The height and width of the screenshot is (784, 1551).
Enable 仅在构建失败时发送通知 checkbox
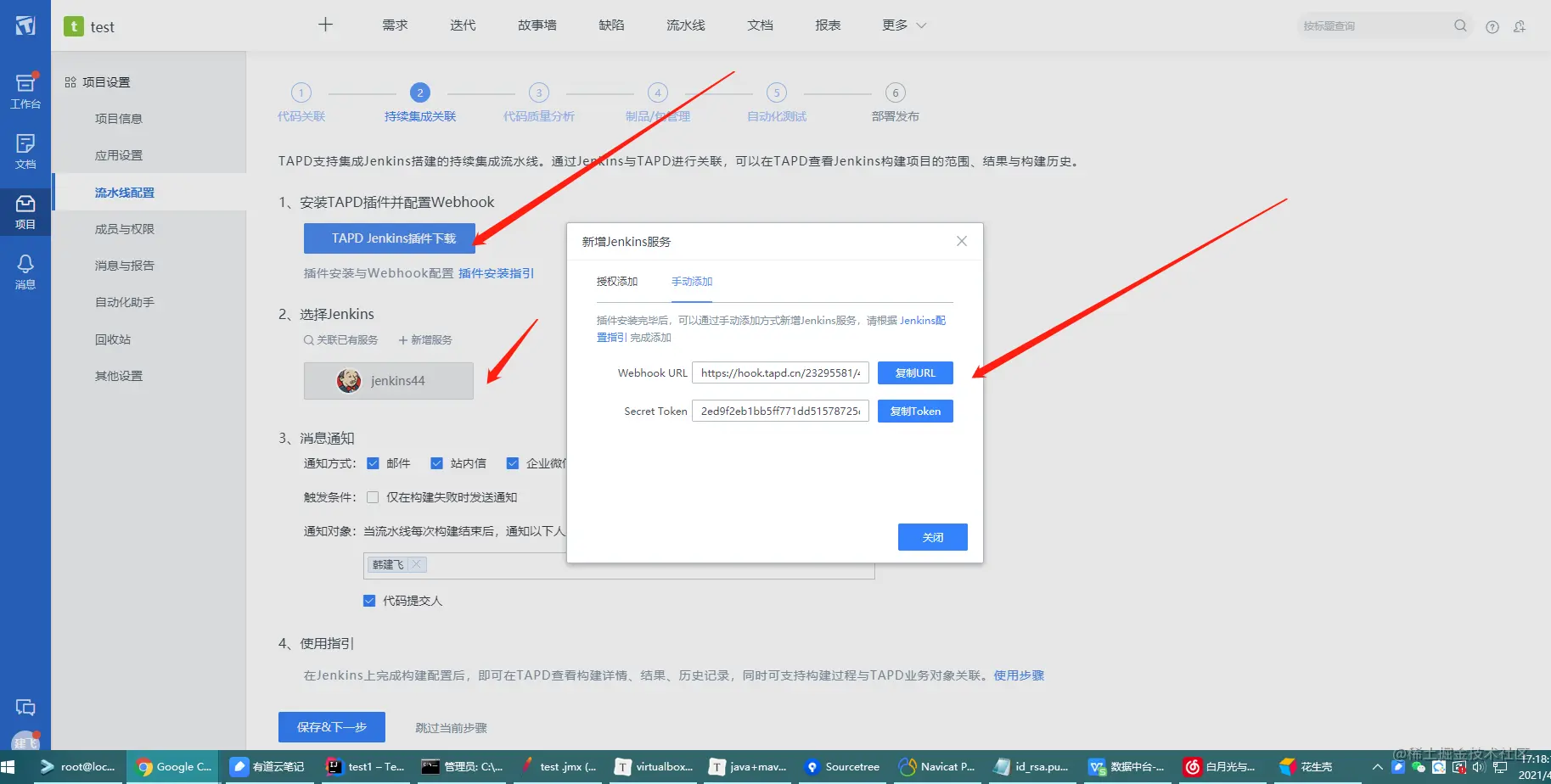point(373,497)
